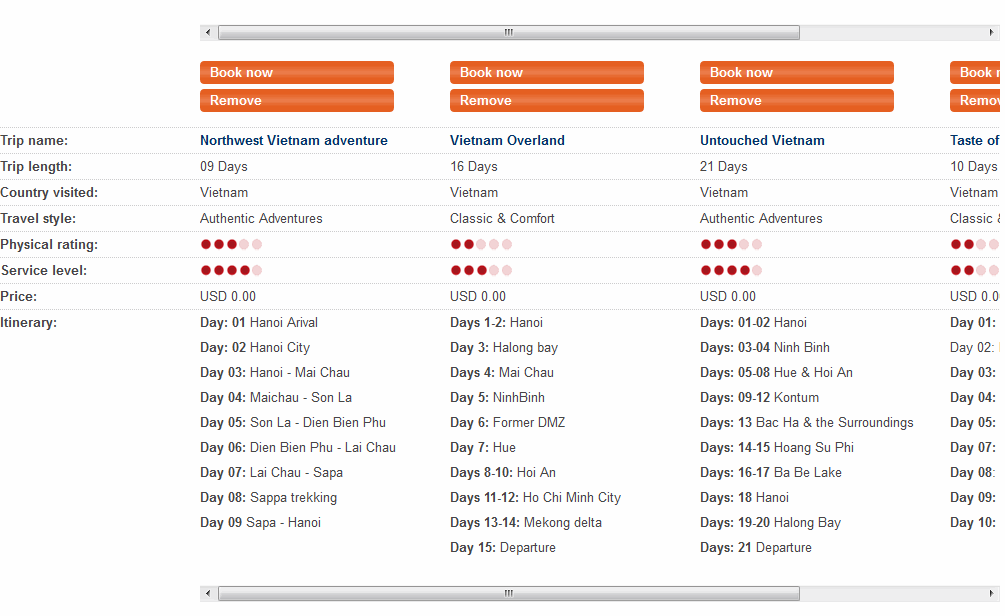Open the Northwest Vietnam adventure trip link

click(294, 140)
